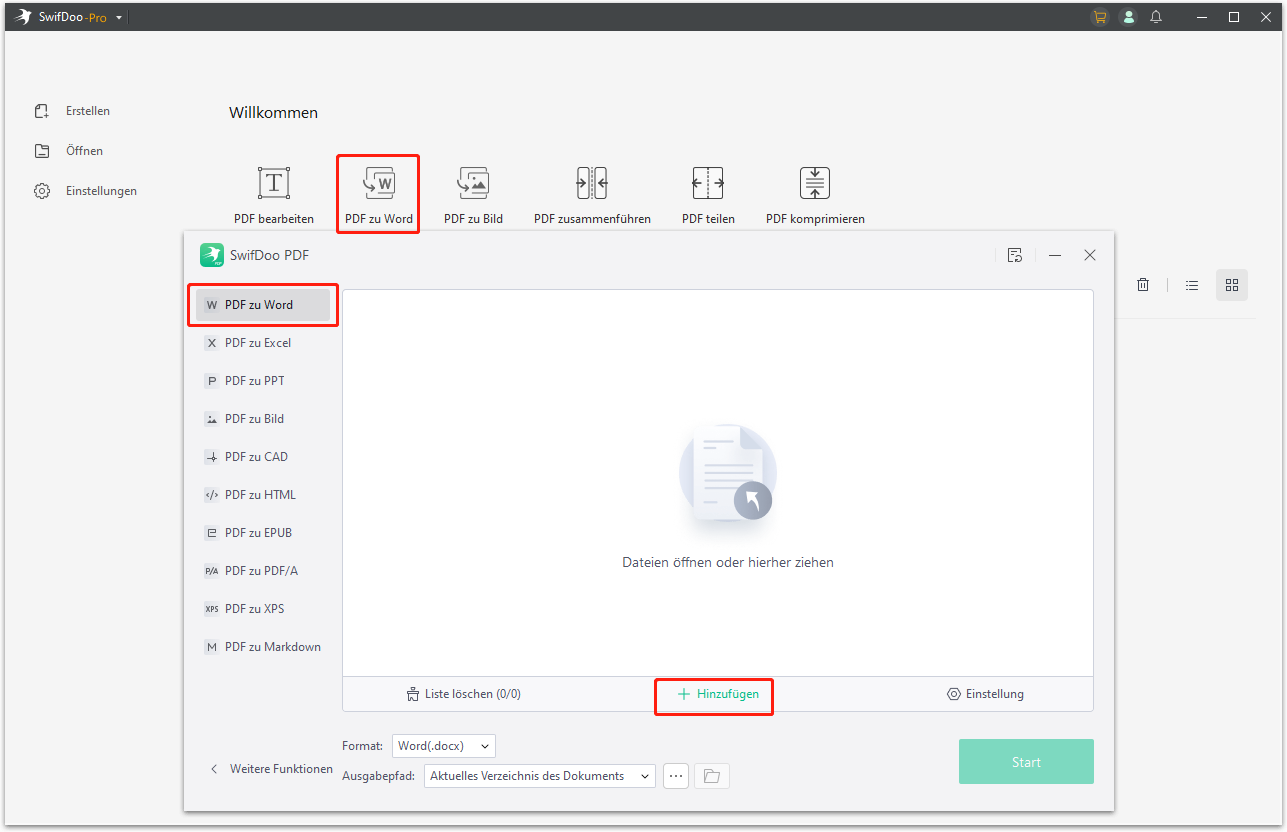The image size is (1287, 832).
Task: Open the PDF zu Bild tool
Action: click(x=473, y=184)
